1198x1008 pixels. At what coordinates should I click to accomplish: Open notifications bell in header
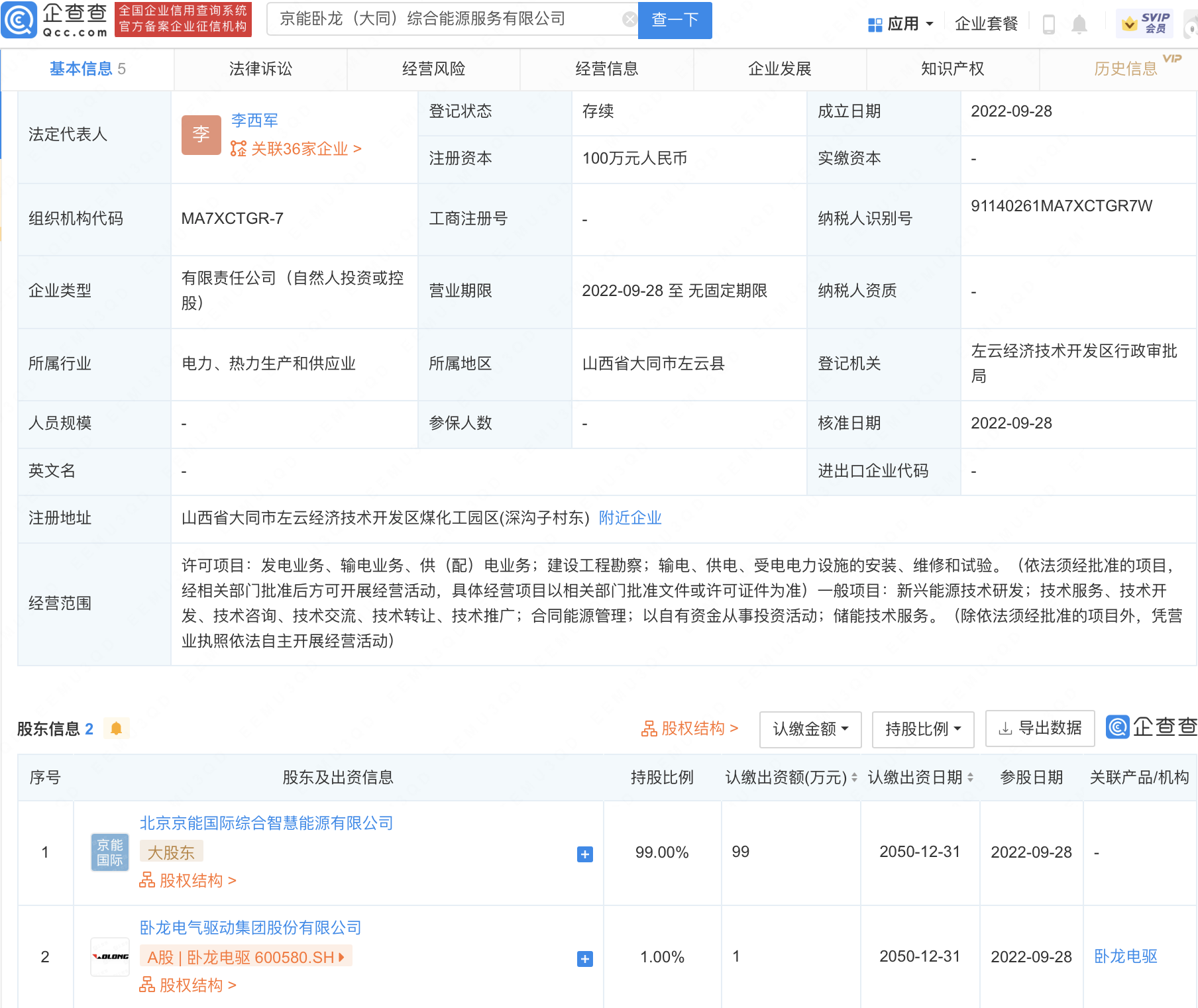[x=1079, y=25]
